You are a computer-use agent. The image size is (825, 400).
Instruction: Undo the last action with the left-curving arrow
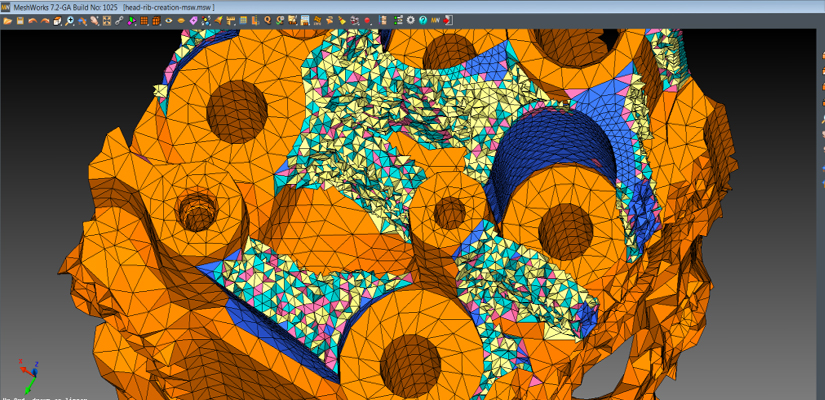pos(32,20)
